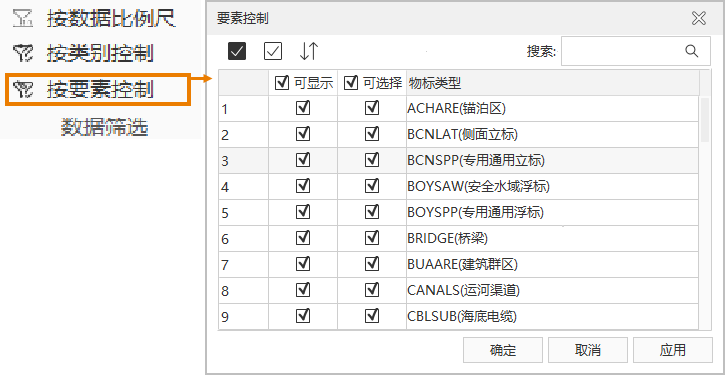Screen dimensions: 725x375
Task: Select the BCNSPP(专用通用立标) row text
Action: 476,160
